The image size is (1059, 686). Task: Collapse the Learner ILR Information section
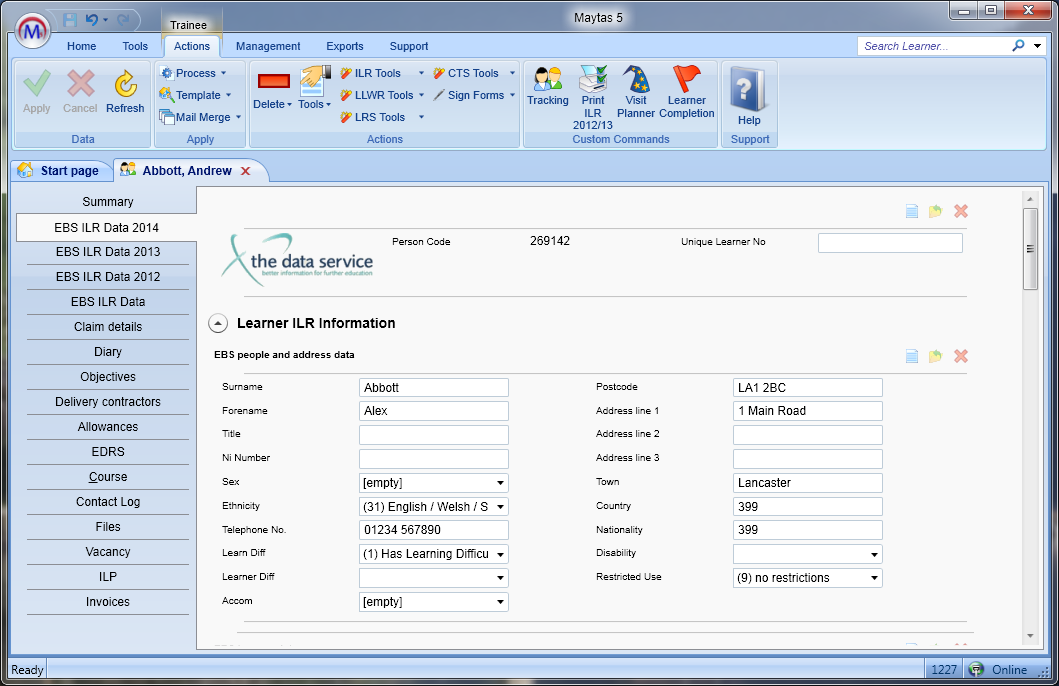217,323
